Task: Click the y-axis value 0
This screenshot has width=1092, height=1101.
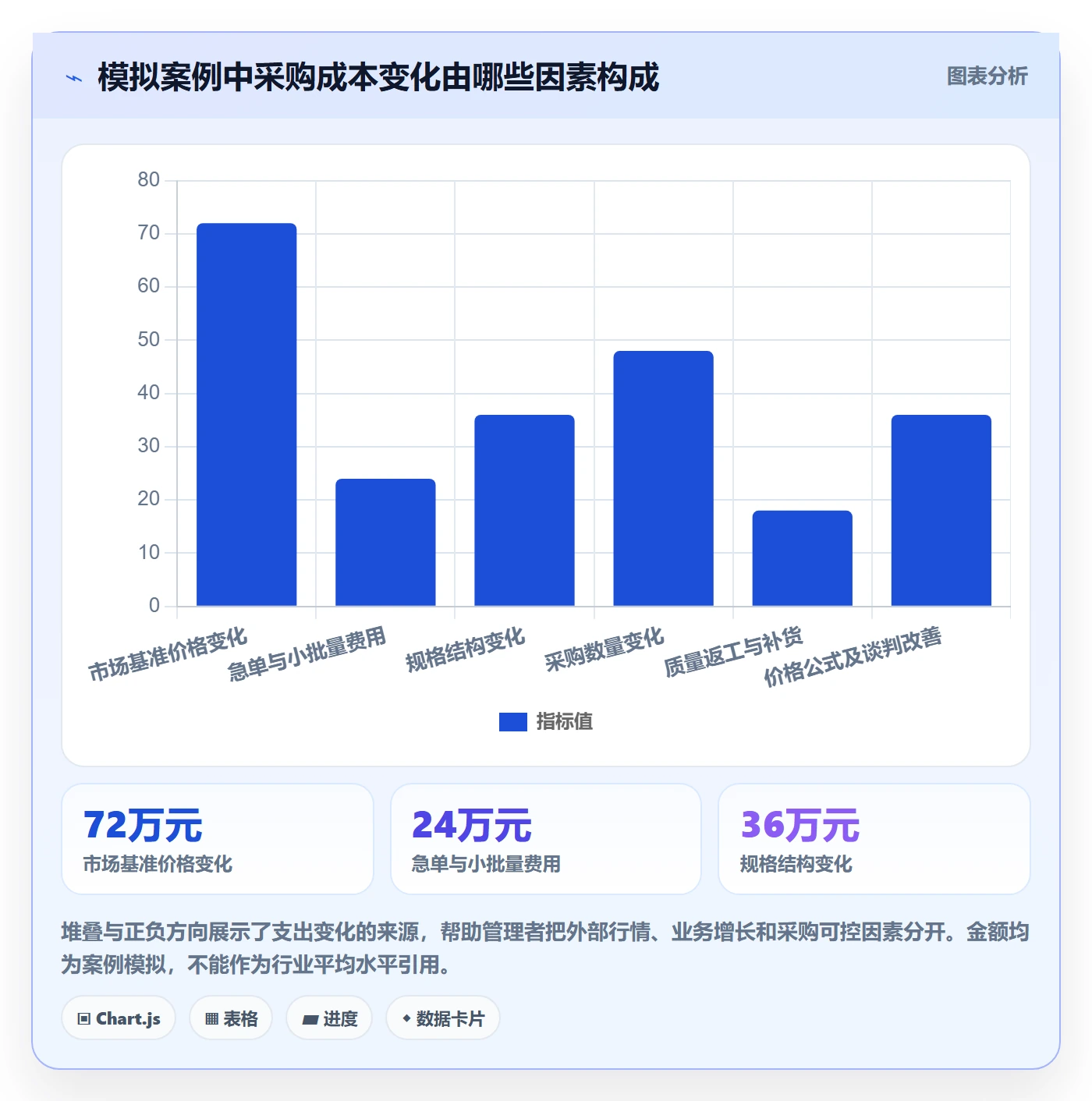Action: (154, 606)
